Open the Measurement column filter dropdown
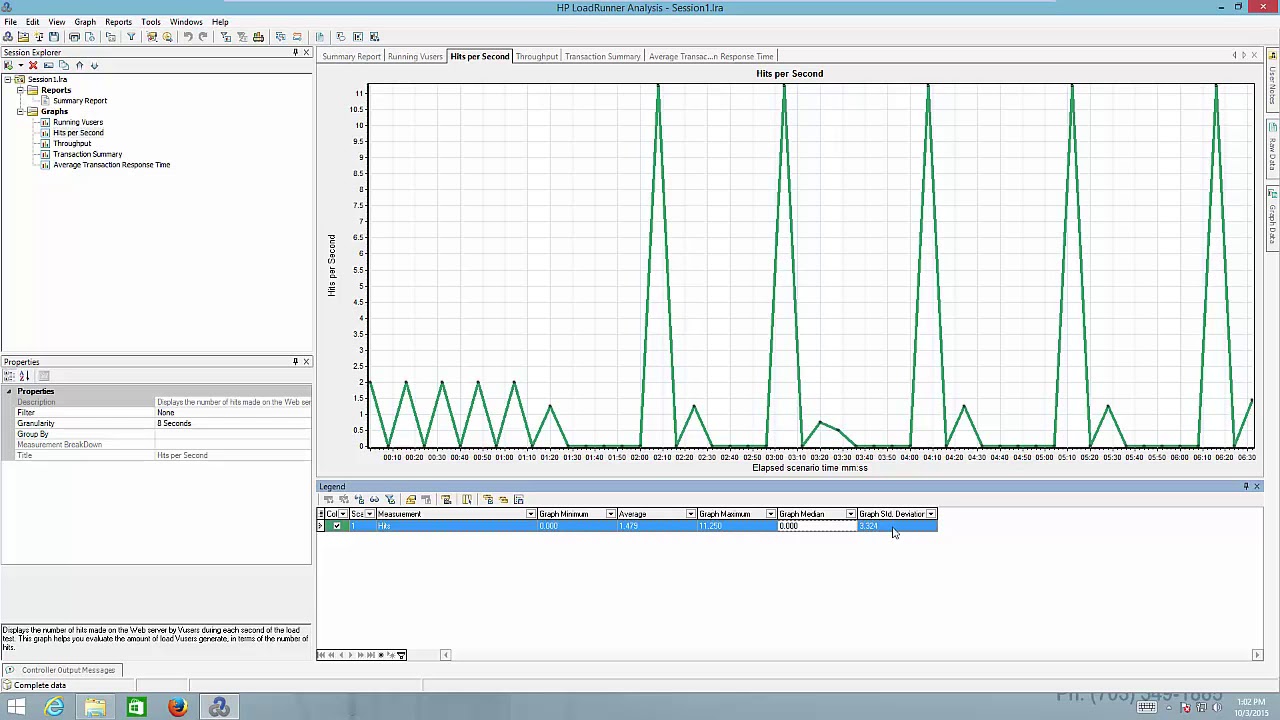The height and width of the screenshot is (720, 1280). 531,514
